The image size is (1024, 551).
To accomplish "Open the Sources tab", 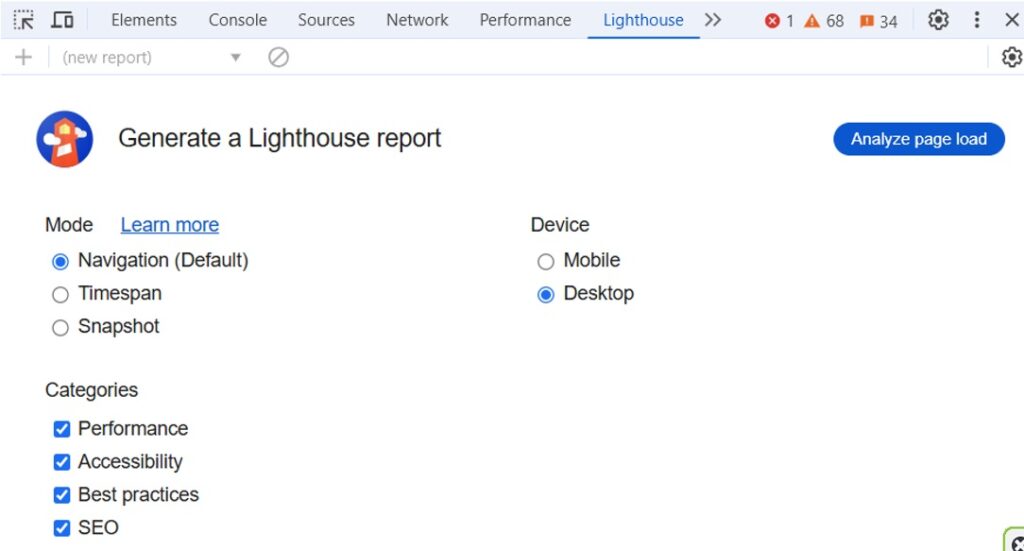I will (x=327, y=20).
